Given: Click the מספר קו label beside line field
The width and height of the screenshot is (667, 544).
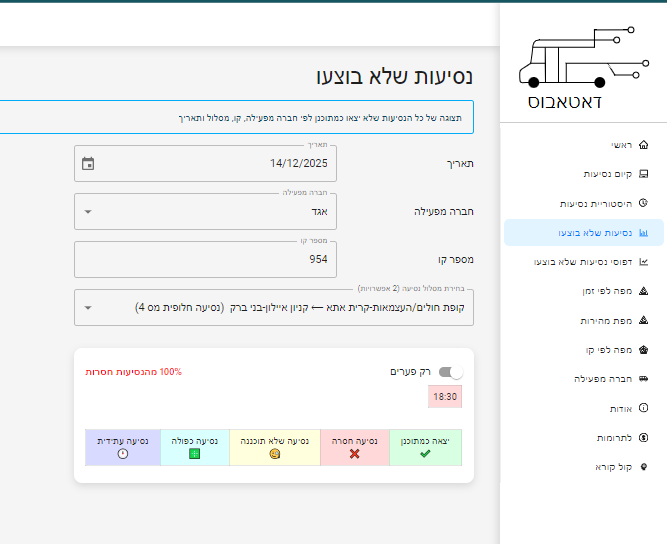Looking at the screenshot, I should pyautogui.click(x=456, y=259).
